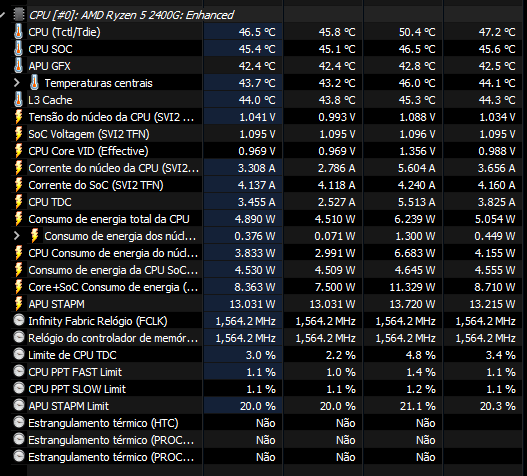Click the 1.356 V maximum Core VID value
Screen dimensions: 527x476
pyautogui.click(x=417, y=151)
